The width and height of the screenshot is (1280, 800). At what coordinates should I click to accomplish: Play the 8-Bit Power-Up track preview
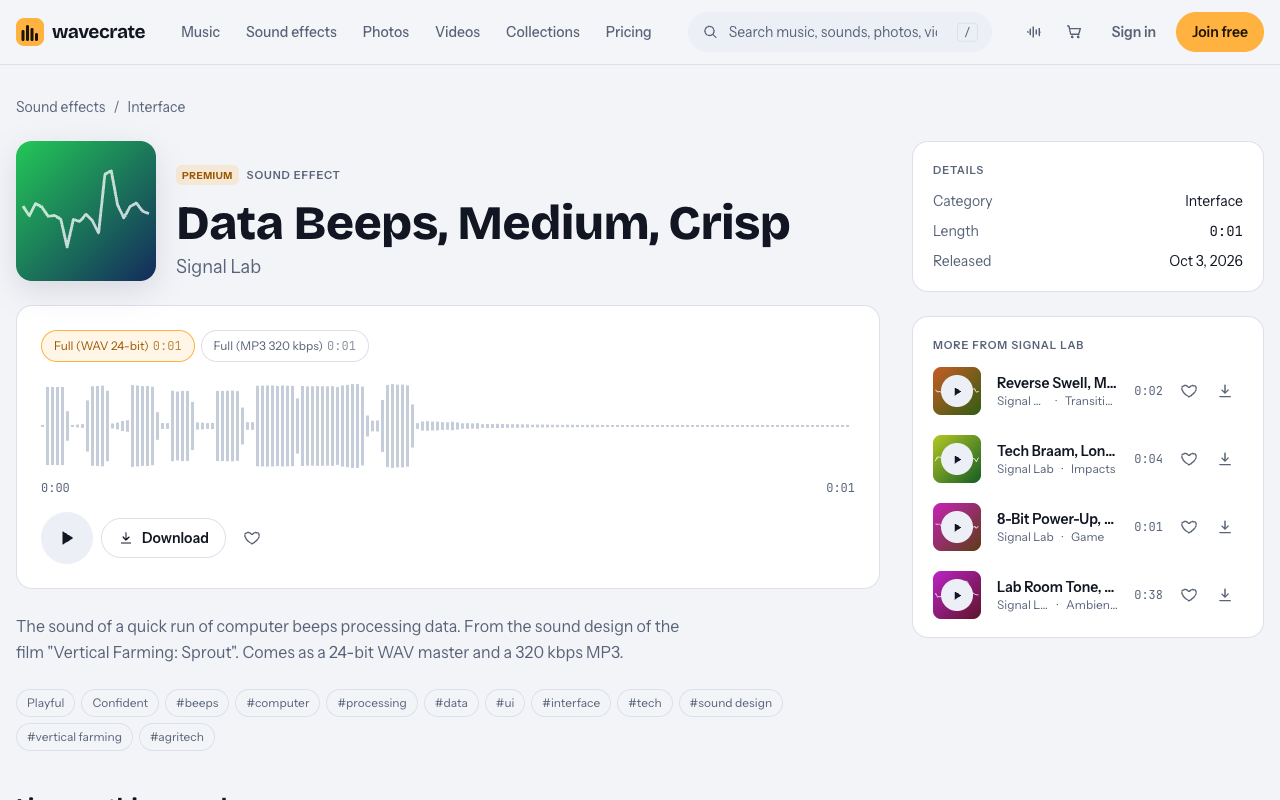[957, 527]
